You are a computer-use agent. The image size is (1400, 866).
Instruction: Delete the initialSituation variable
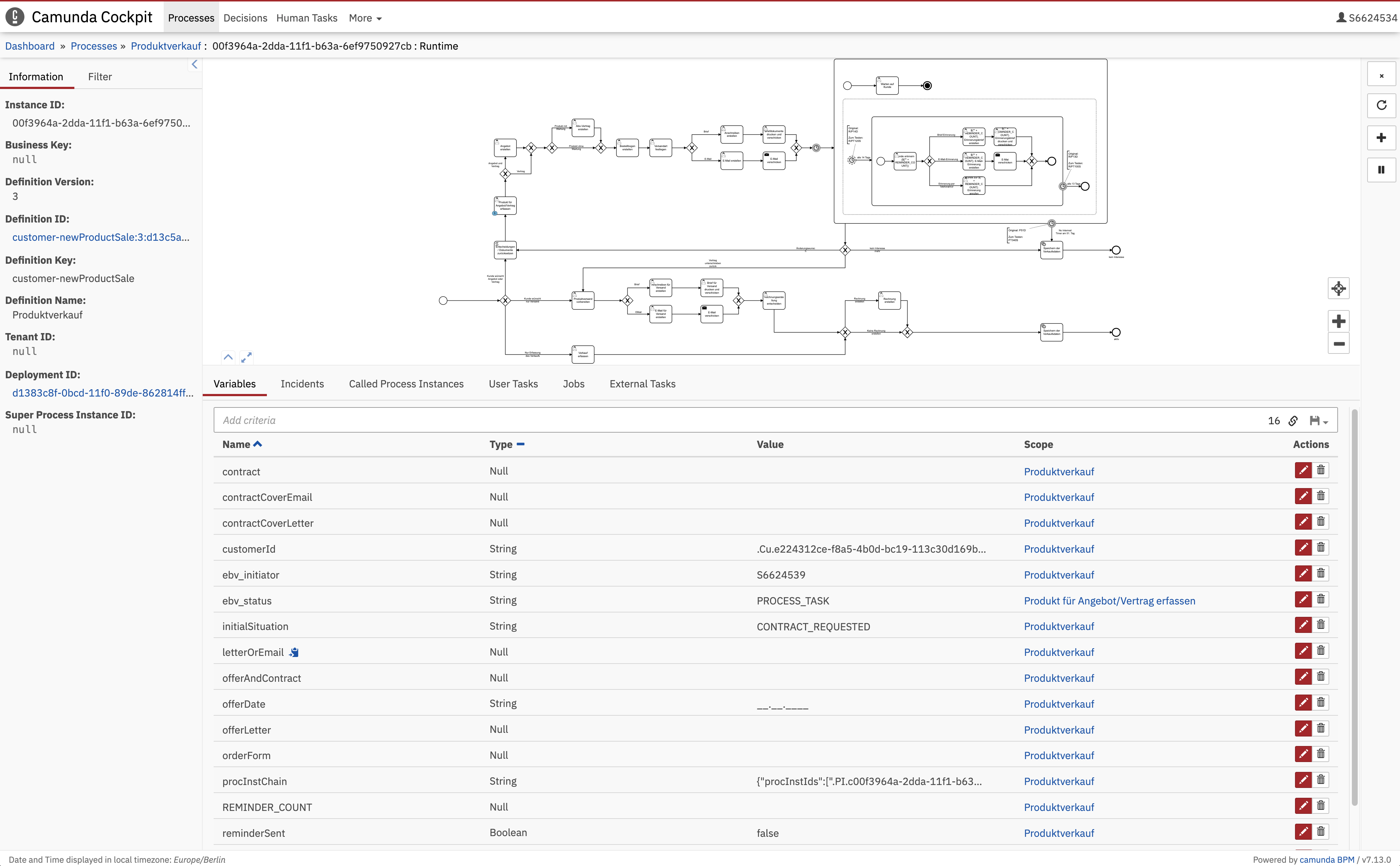pyautogui.click(x=1321, y=625)
